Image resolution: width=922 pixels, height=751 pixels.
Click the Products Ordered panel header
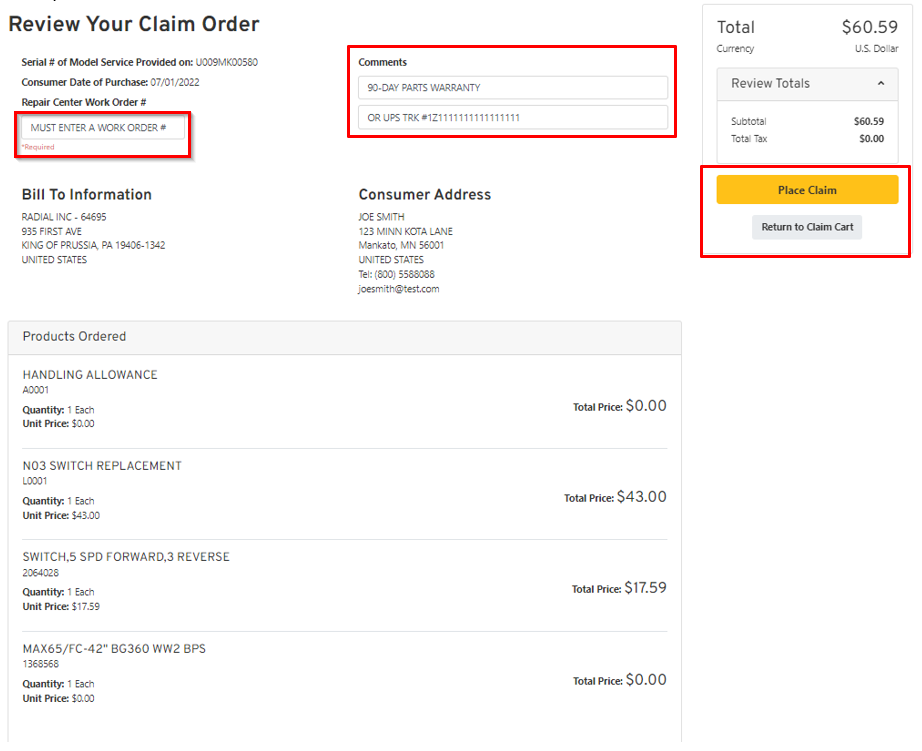(x=75, y=337)
